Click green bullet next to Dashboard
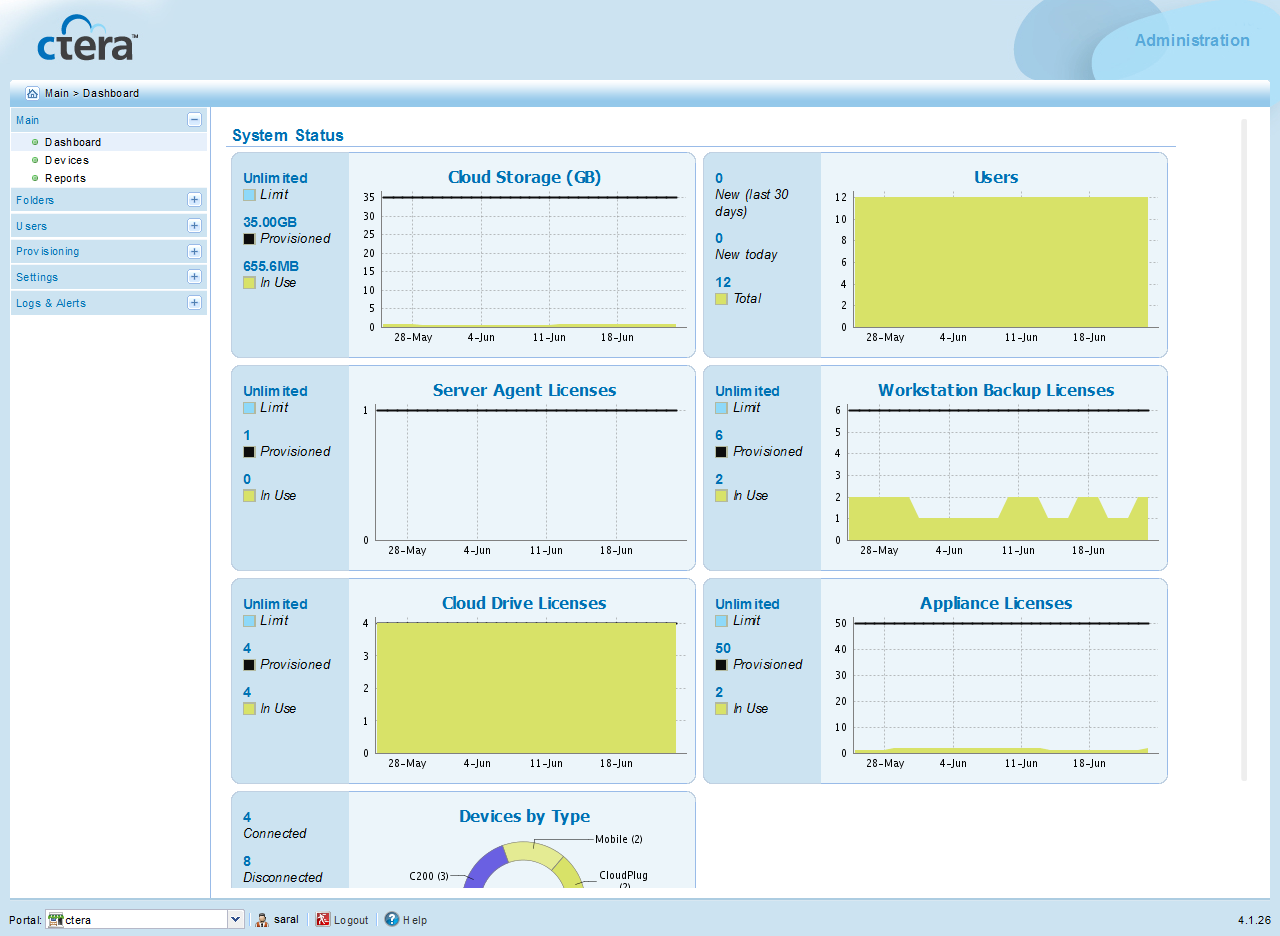The width and height of the screenshot is (1280, 936). point(35,142)
